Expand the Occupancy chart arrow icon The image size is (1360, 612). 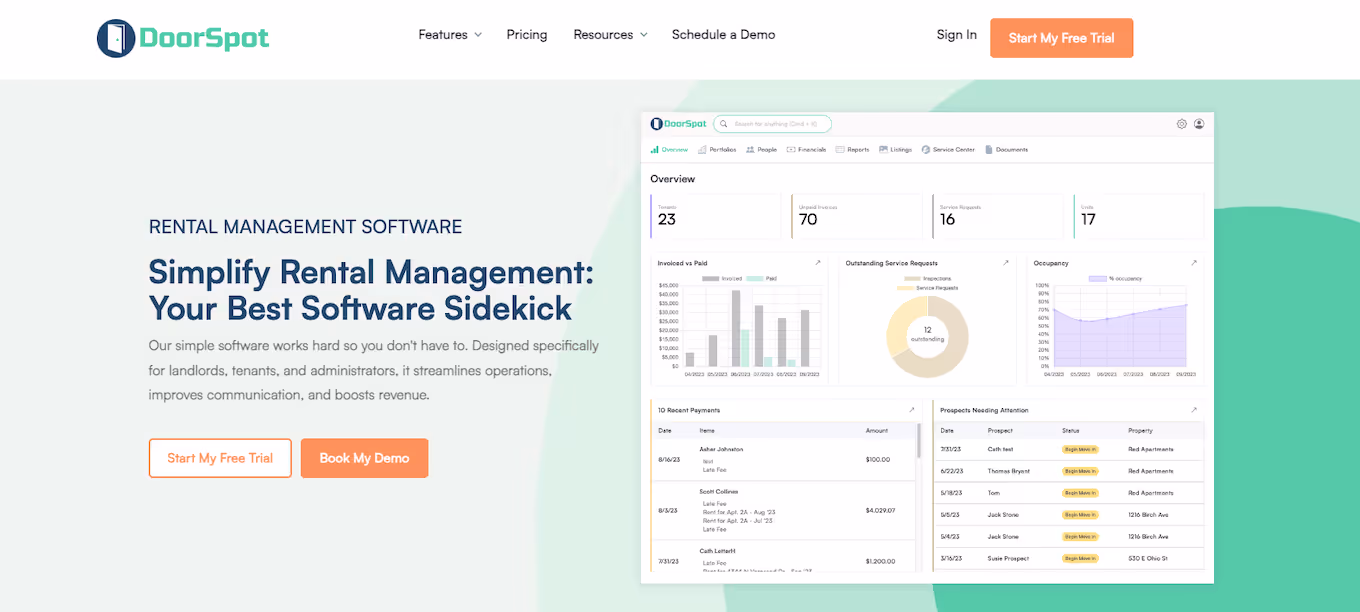pyautogui.click(x=1193, y=263)
